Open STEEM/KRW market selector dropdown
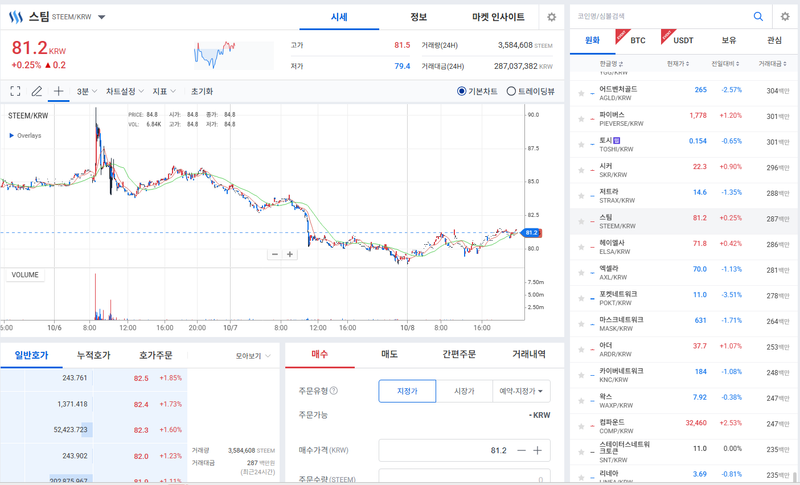Image resolution: width=800 pixels, height=485 pixels. pos(102,17)
